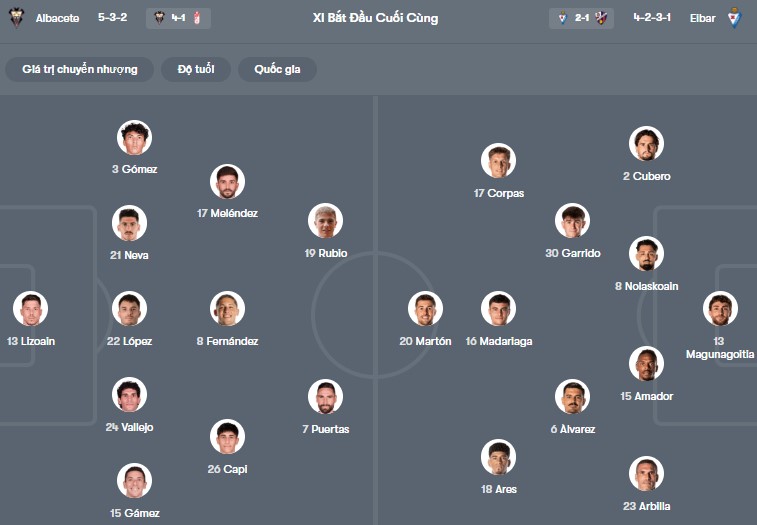
Task: Click the Eibar team name
Action: coord(702,18)
